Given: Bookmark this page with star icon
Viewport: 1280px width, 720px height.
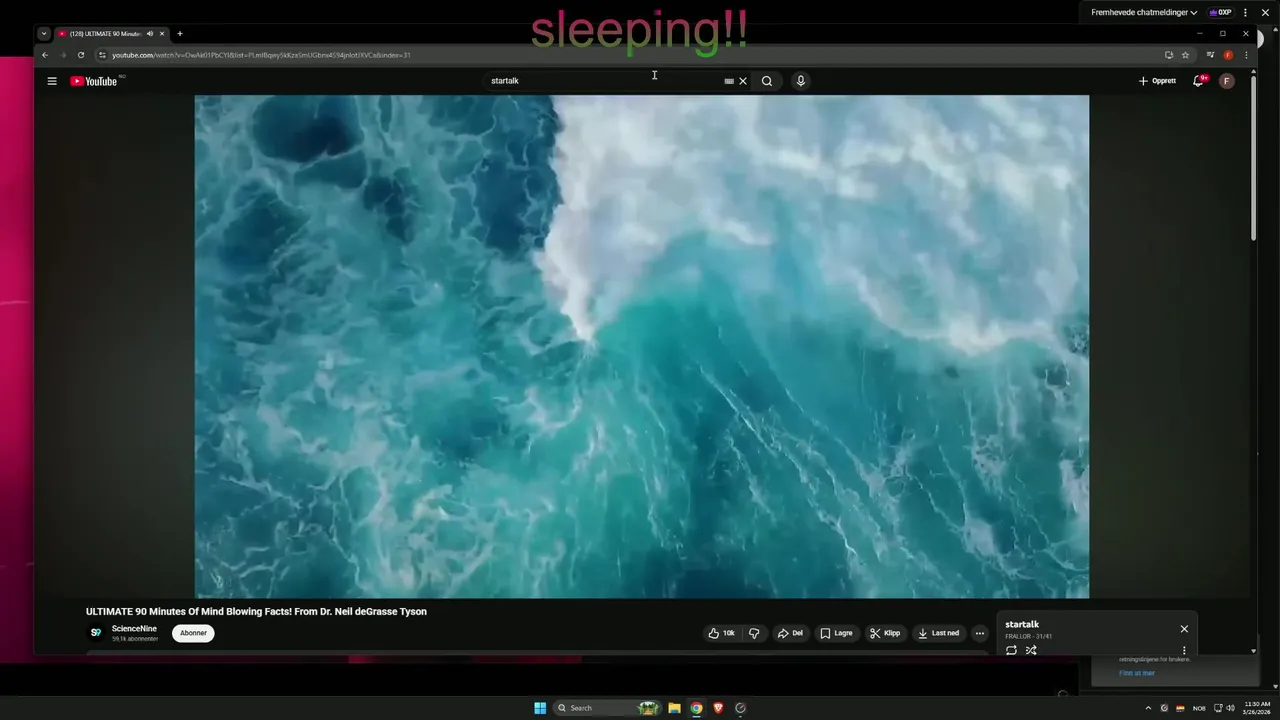Looking at the screenshot, I should (1185, 55).
